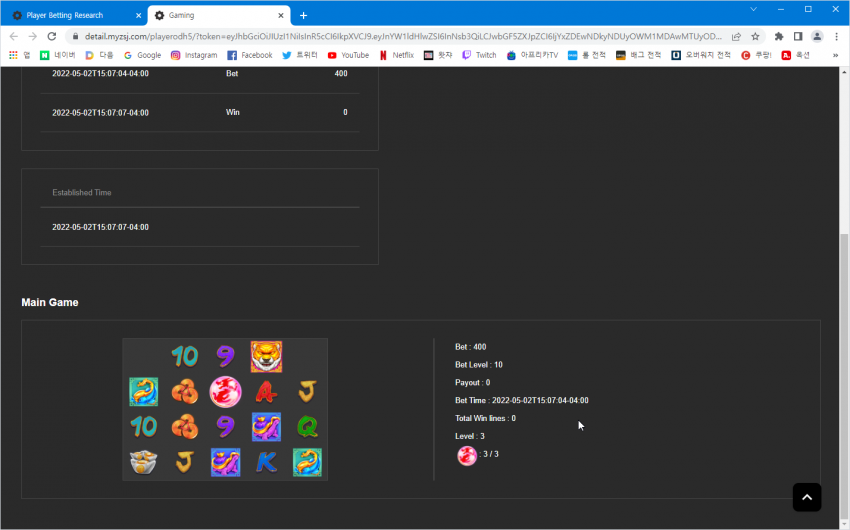Select the Bet Level : 10 text
Viewport: 850px width, 530px height.
[479, 365]
